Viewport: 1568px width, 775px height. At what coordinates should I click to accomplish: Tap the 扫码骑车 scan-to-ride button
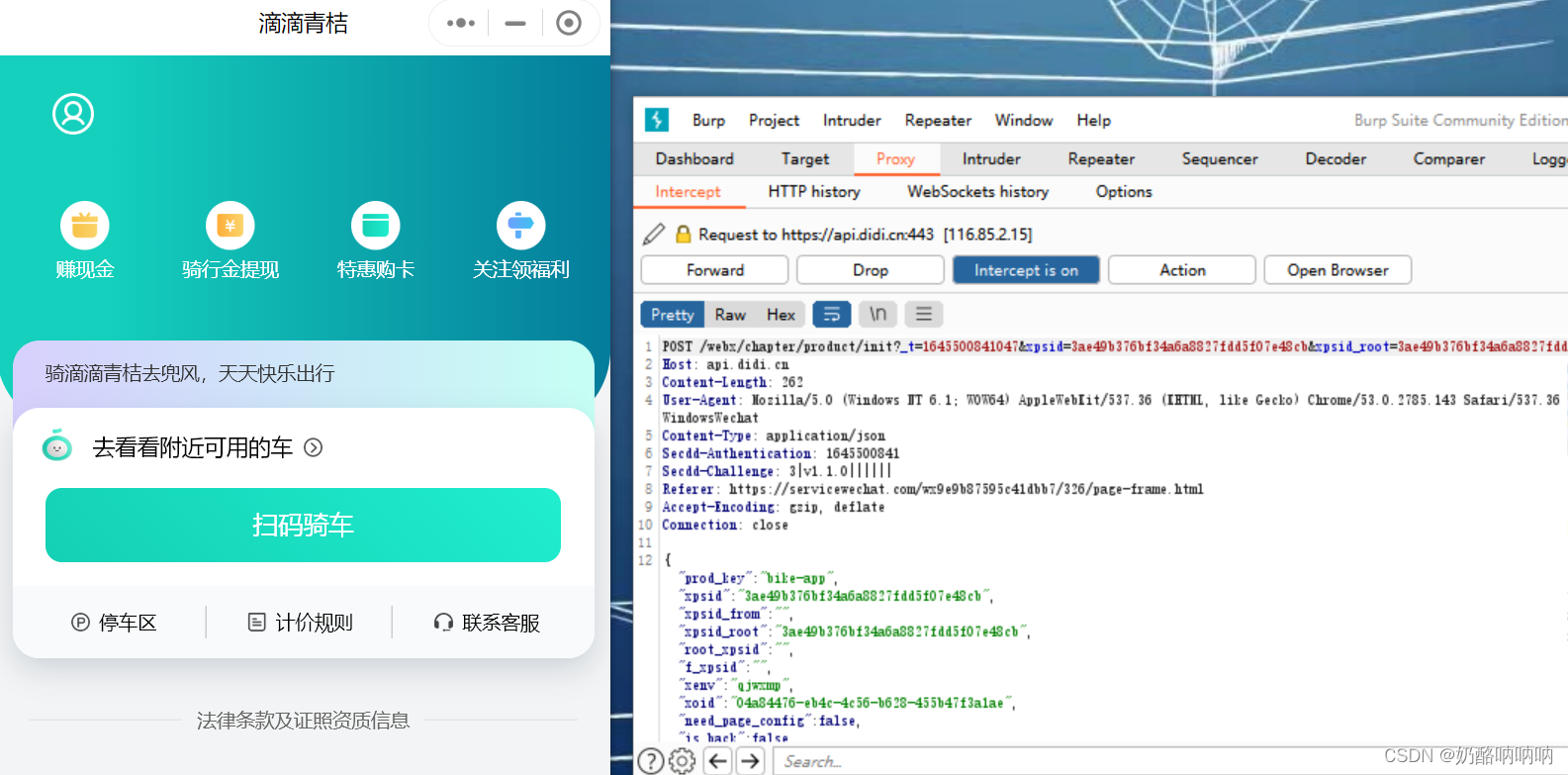[x=303, y=525]
